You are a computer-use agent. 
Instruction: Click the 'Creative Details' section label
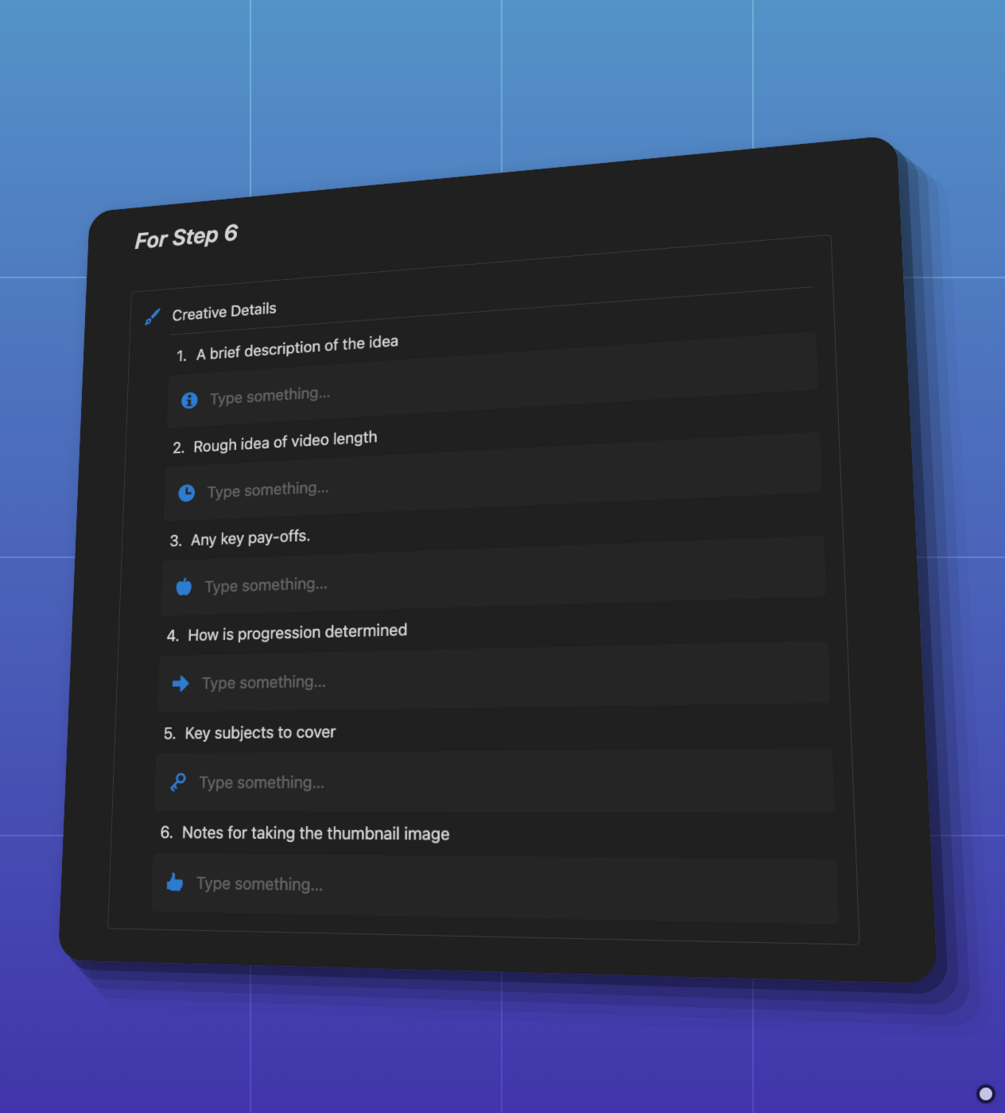coord(224,311)
